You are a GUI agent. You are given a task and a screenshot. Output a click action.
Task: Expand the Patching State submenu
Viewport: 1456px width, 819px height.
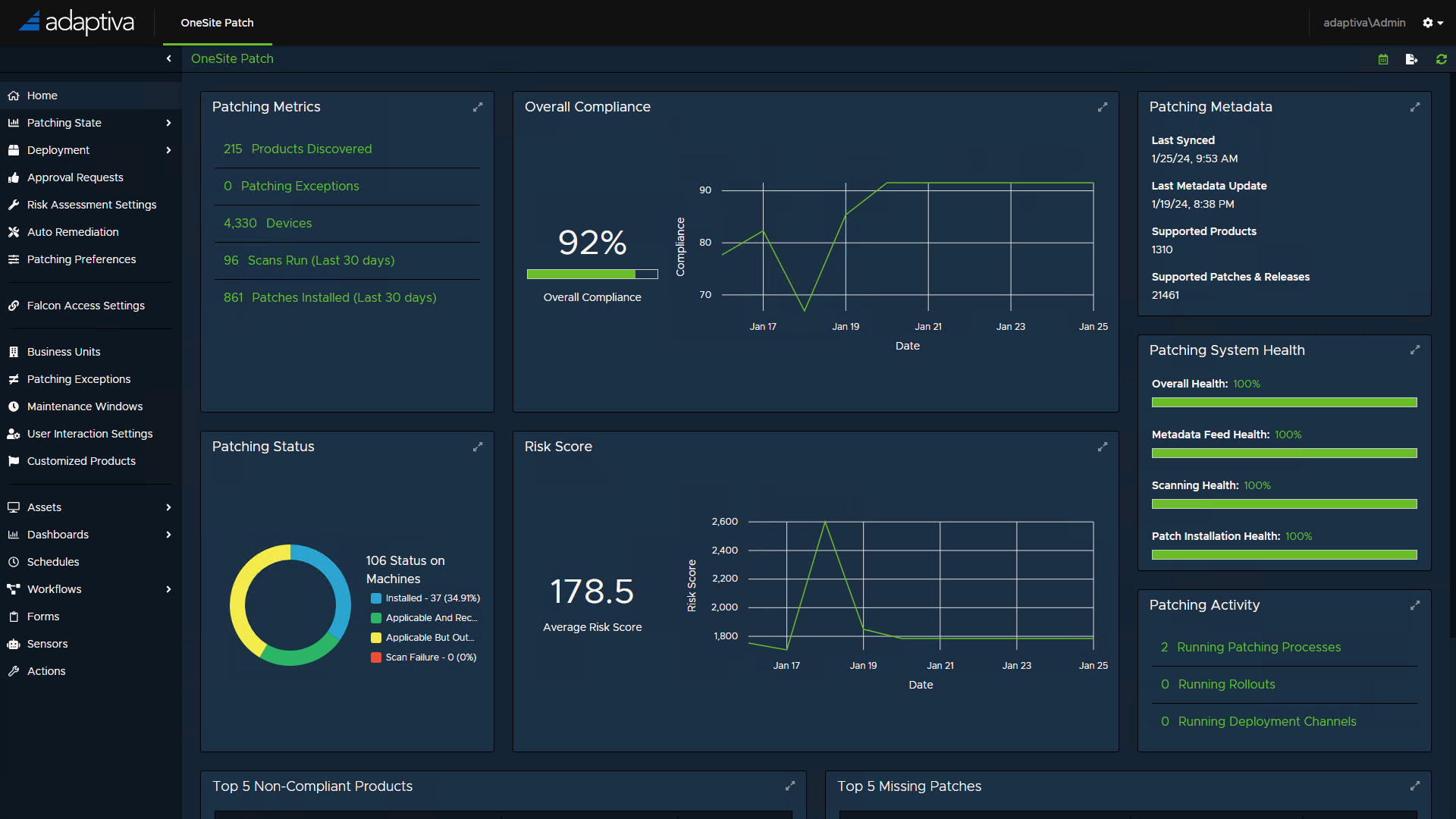coord(168,123)
